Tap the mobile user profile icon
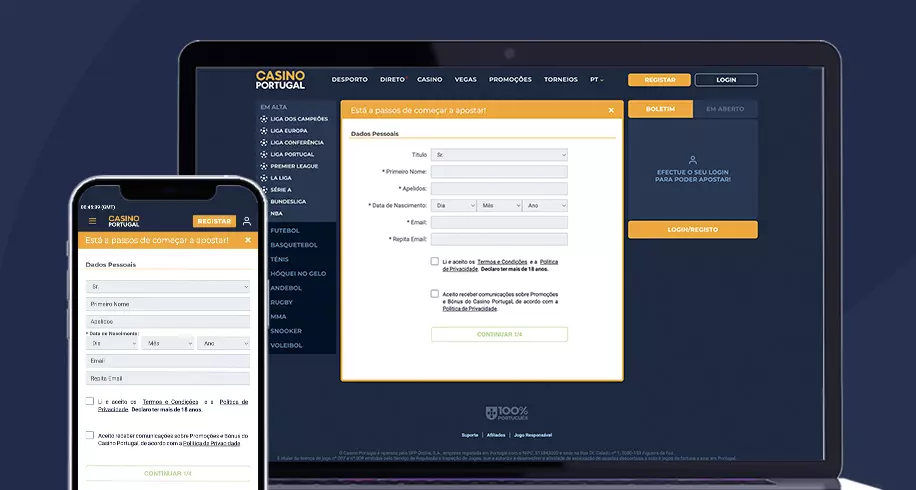916x490 pixels. [247, 221]
